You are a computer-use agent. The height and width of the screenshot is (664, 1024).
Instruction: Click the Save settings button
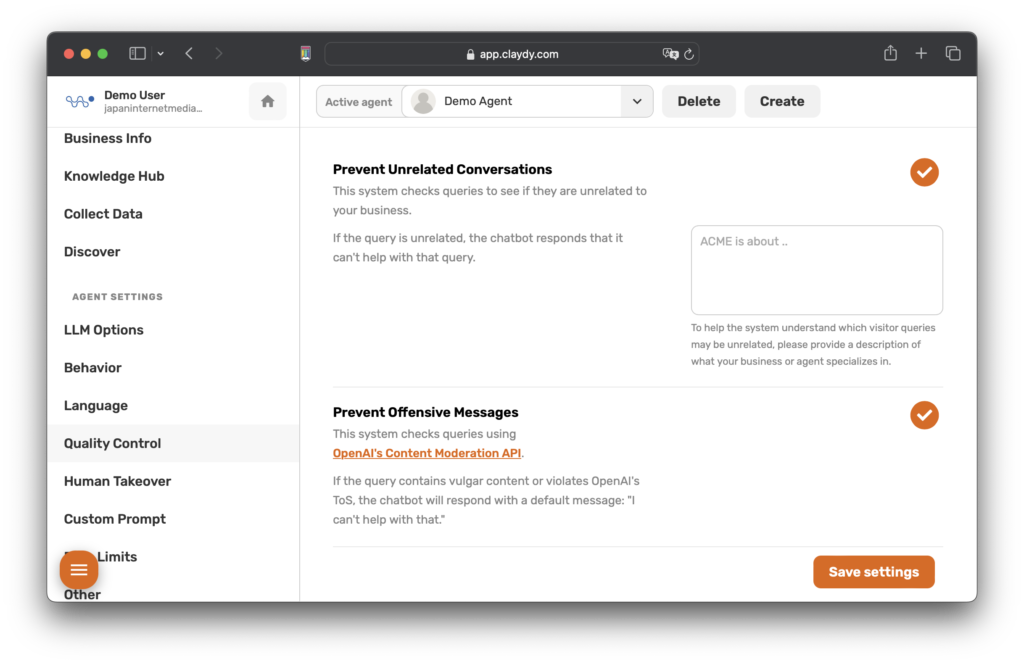pos(873,572)
